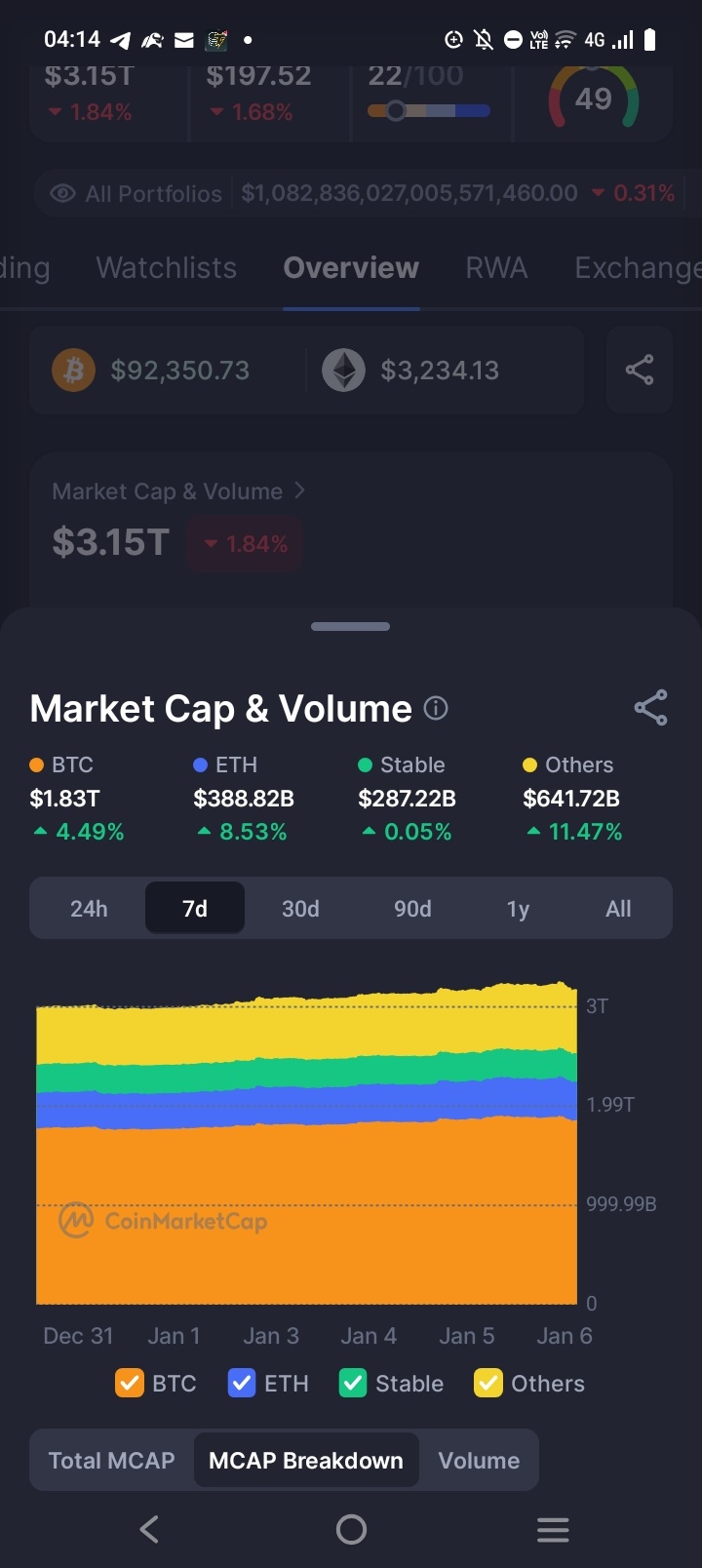Open recent apps menu icon

click(553, 1529)
